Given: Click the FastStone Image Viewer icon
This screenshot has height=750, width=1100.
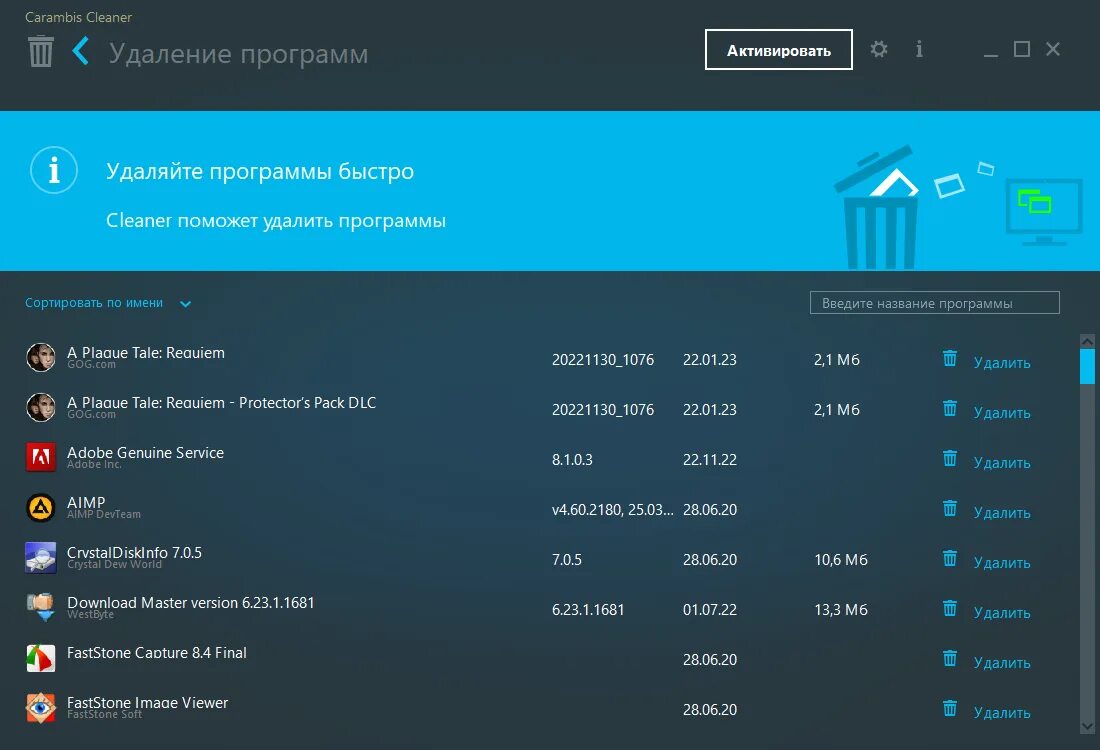Looking at the screenshot, I should pyautogui.click(x=40, y=707).
